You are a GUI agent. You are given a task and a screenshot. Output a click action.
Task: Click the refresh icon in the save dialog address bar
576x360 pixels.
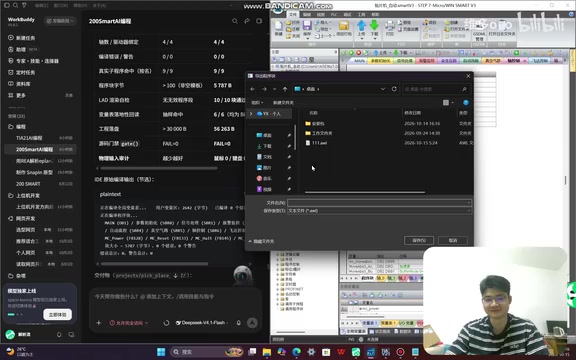pos(394,89)
